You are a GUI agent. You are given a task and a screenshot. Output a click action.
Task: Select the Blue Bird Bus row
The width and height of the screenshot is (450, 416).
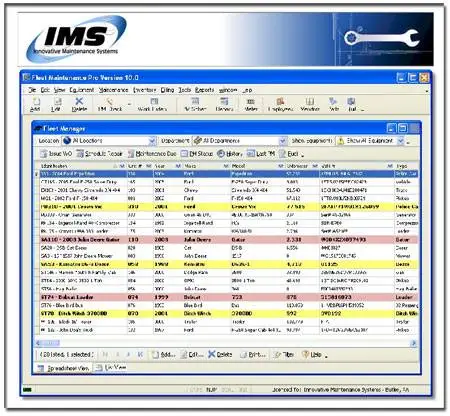click(229, 305)
